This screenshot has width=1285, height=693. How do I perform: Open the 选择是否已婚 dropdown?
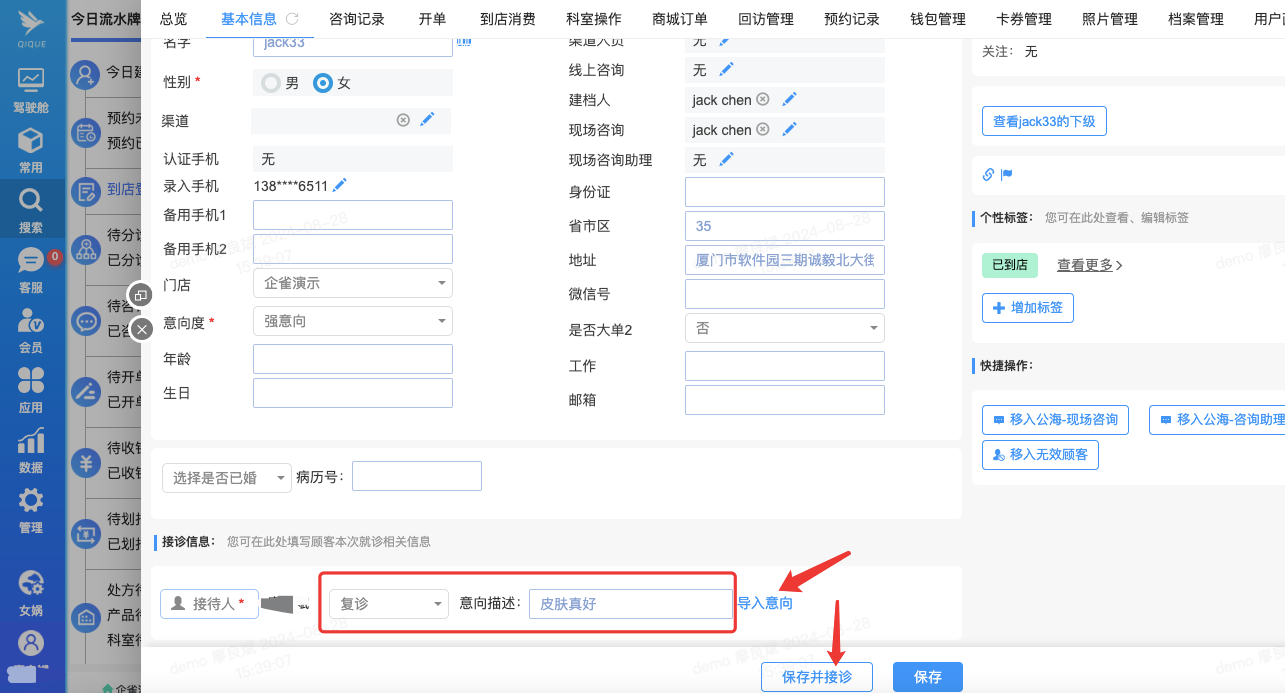(x=227, y=478)
